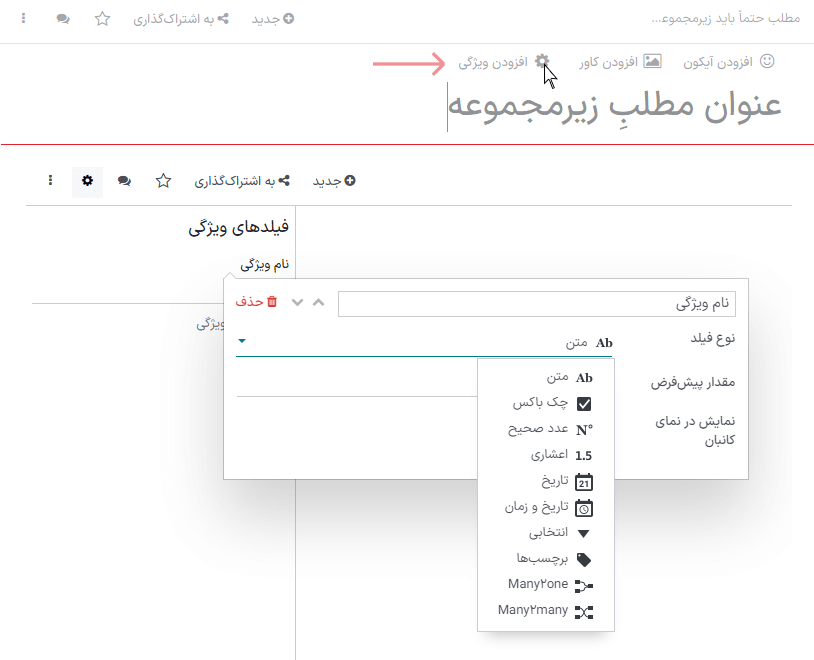The image size is (814, 660).
Task: Toggle the favorite star in the article toolbar
Action: [x=163, y=181]
